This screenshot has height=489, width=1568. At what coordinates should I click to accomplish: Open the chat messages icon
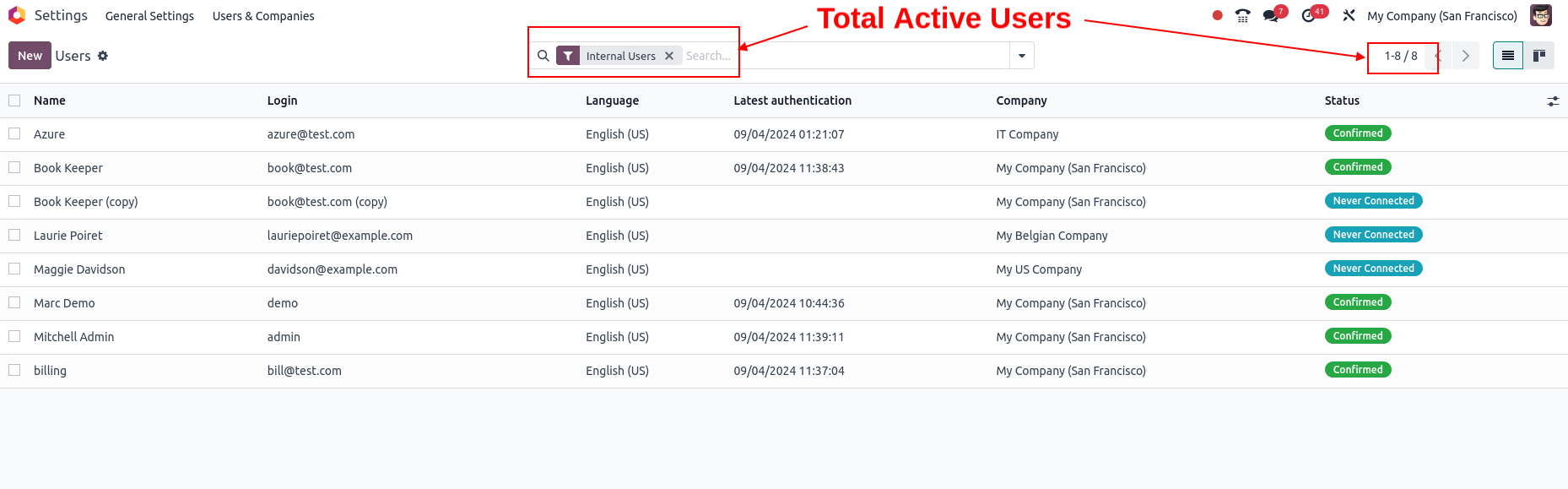(x=1270, y=15)
